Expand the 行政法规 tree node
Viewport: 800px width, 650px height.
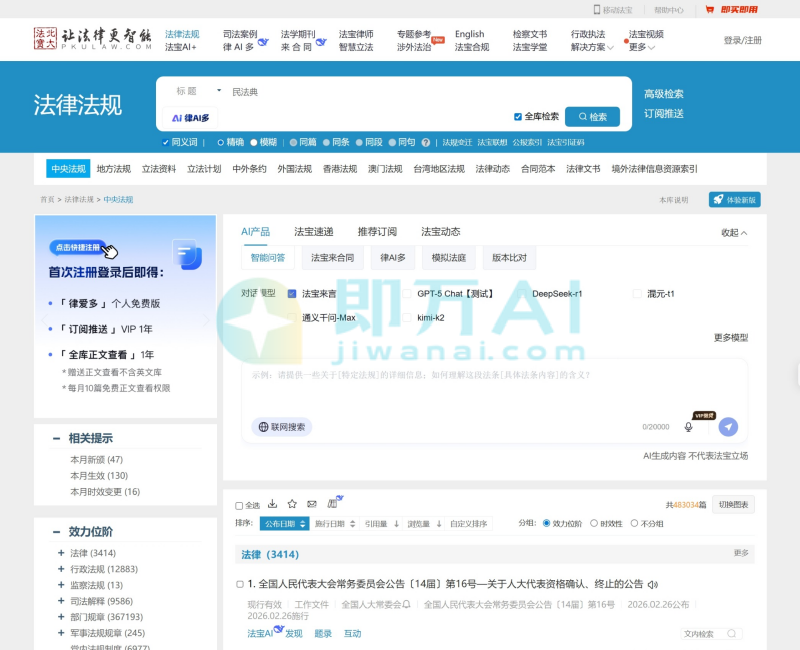(x=61, y=569)
